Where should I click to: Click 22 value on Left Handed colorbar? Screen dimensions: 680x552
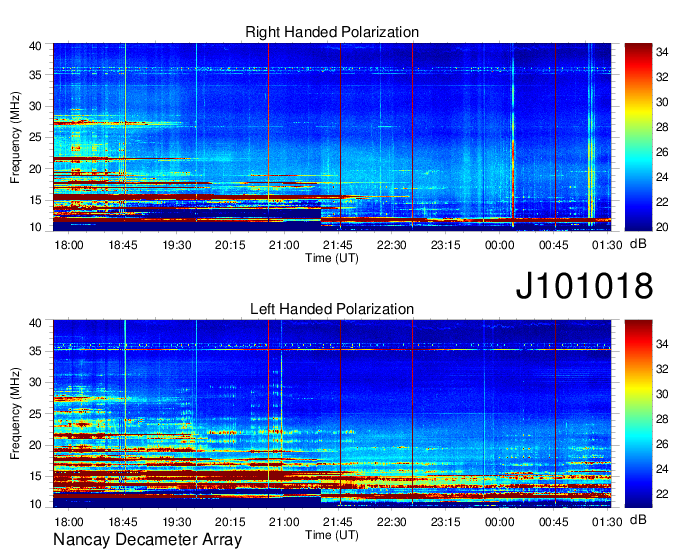tap(662, 494)
